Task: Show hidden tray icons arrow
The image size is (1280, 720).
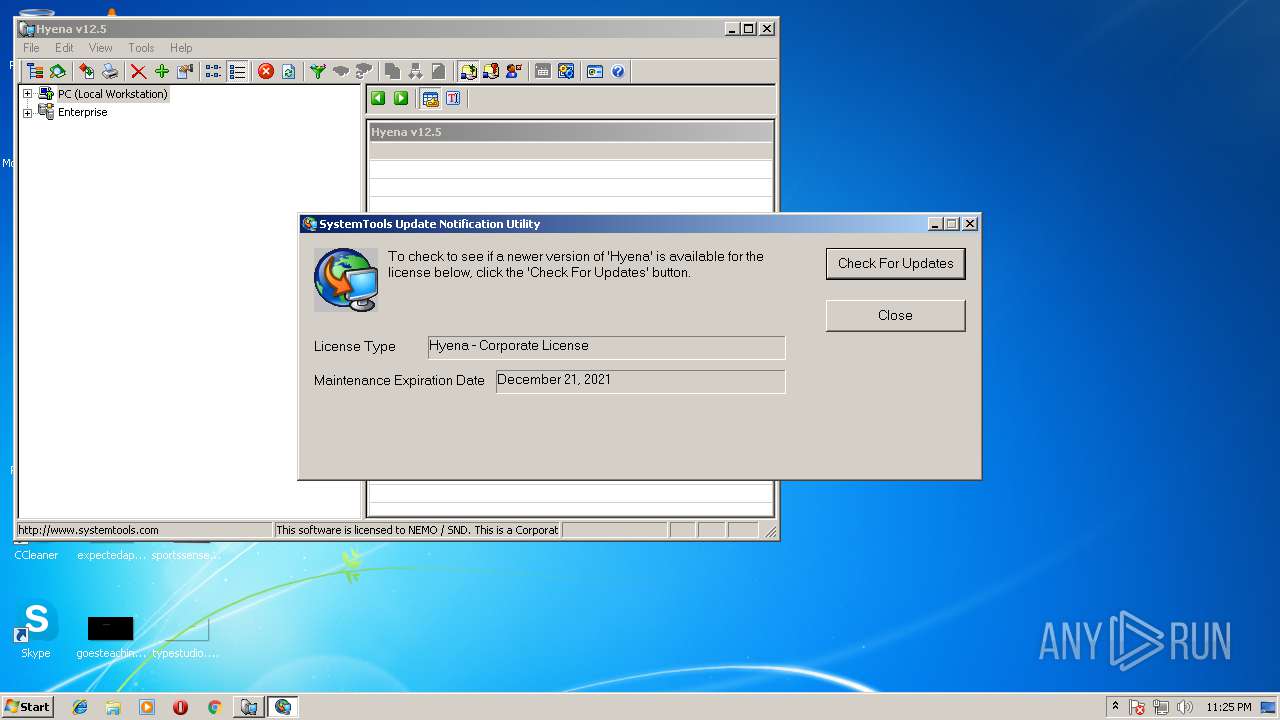Action: point(1116,706)
